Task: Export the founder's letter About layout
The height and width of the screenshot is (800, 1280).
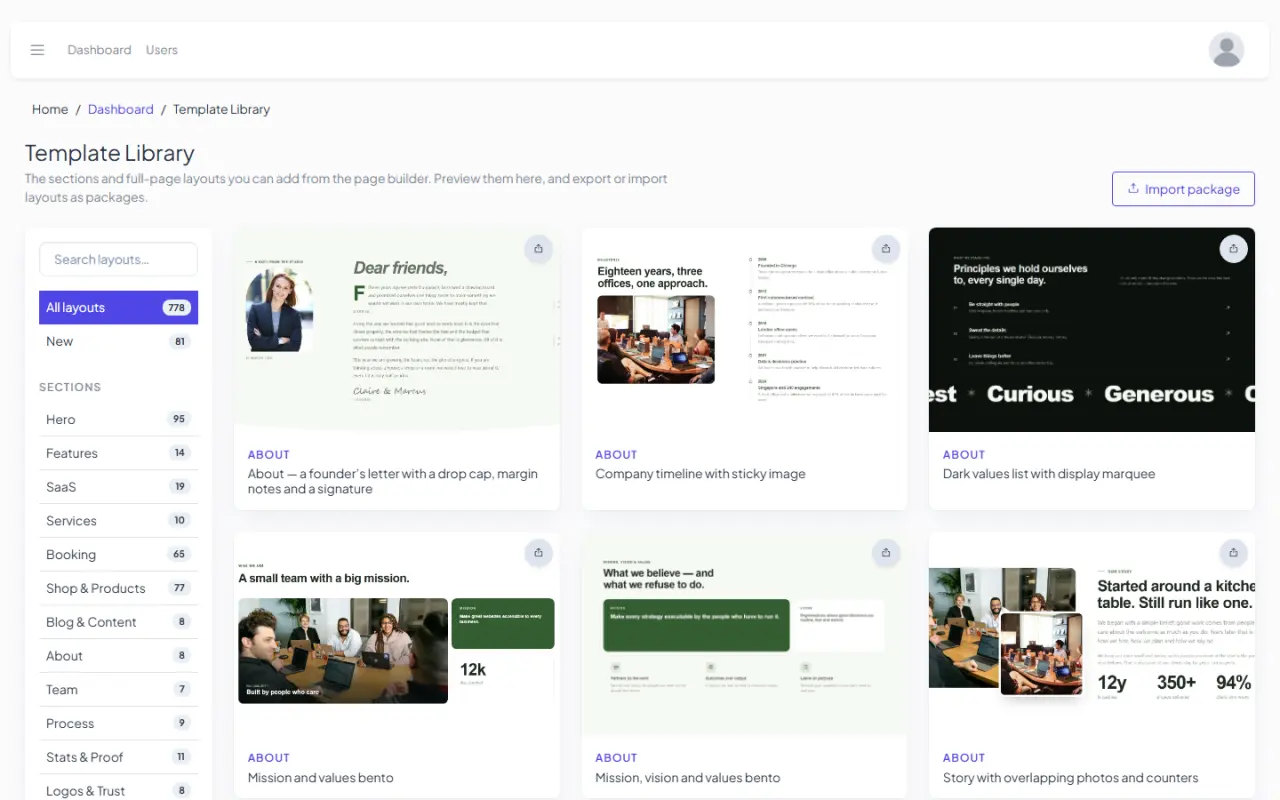Action: [x=538, y=249]
